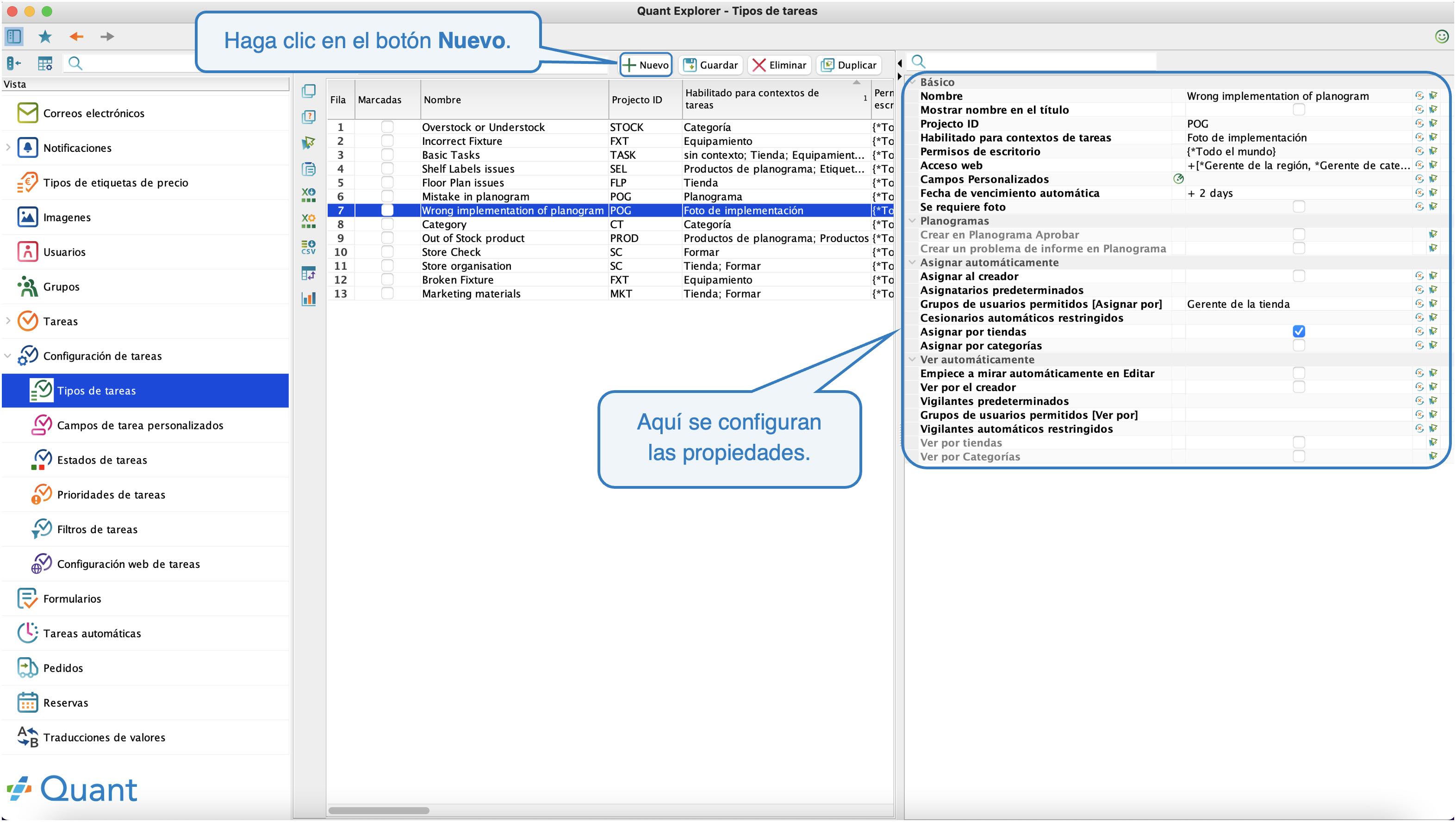Click the Fecha de vencimiento value + 2 days

click(1210, 193)
